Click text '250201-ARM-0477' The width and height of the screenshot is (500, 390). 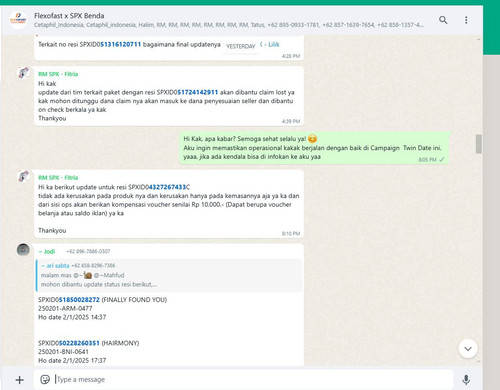[x=65, y=308]
